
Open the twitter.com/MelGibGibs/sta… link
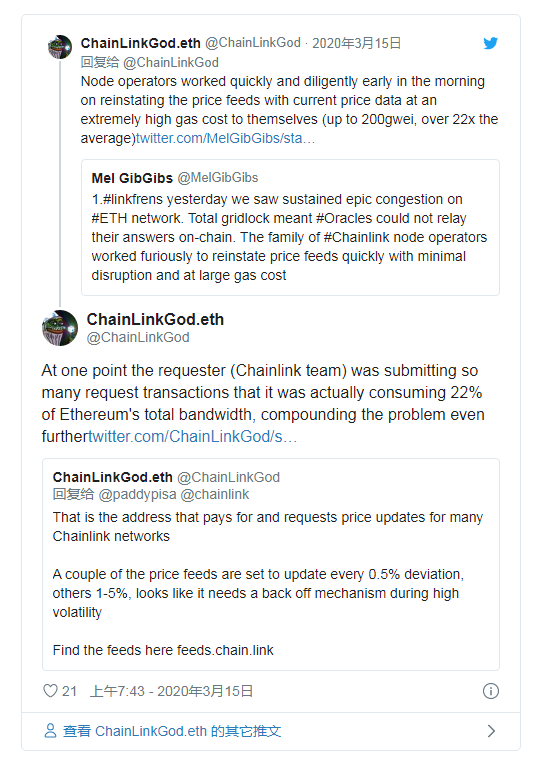pyautogui.click(x=226, y=138)
